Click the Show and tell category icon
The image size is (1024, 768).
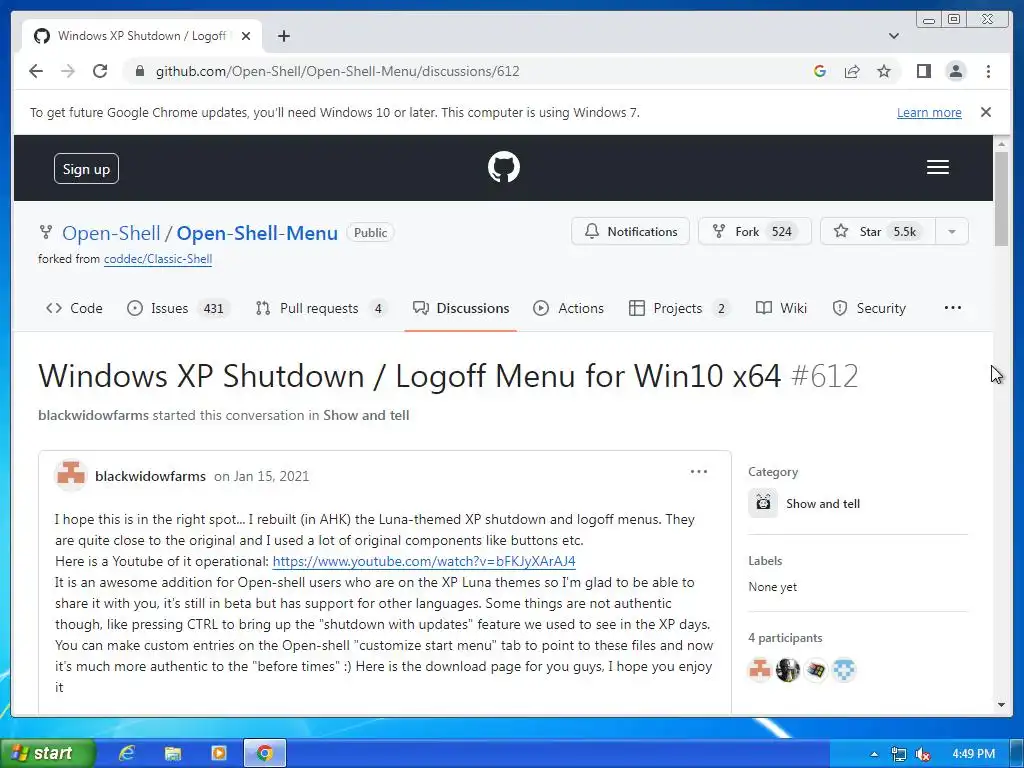763,503
